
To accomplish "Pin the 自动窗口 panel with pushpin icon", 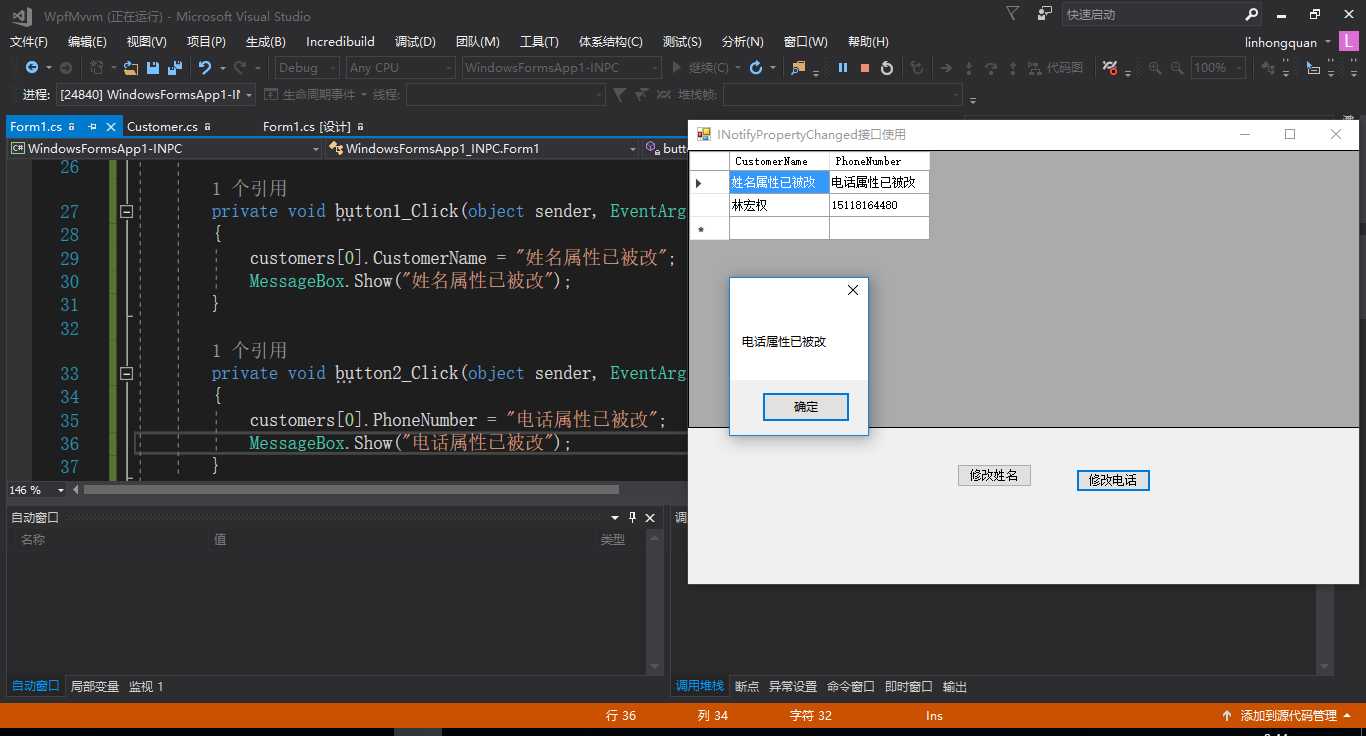I will (x=632, y=517).
